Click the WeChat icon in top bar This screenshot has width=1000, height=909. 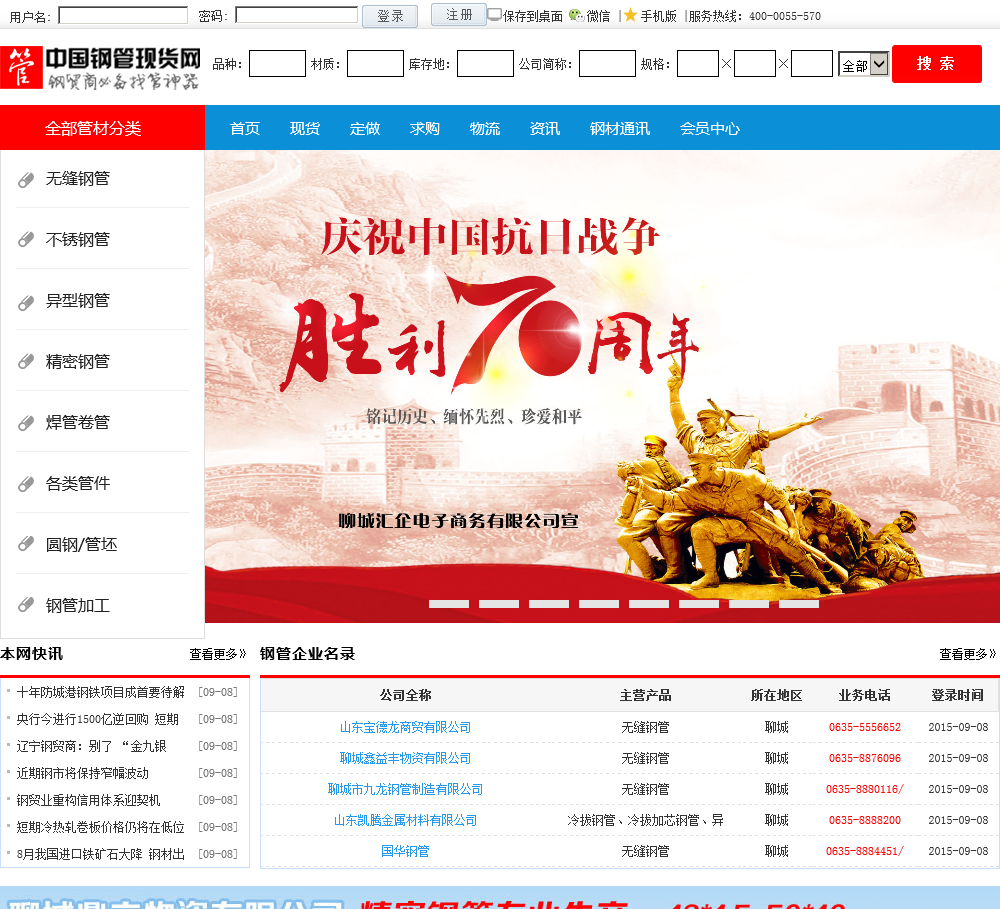(576, 15)
